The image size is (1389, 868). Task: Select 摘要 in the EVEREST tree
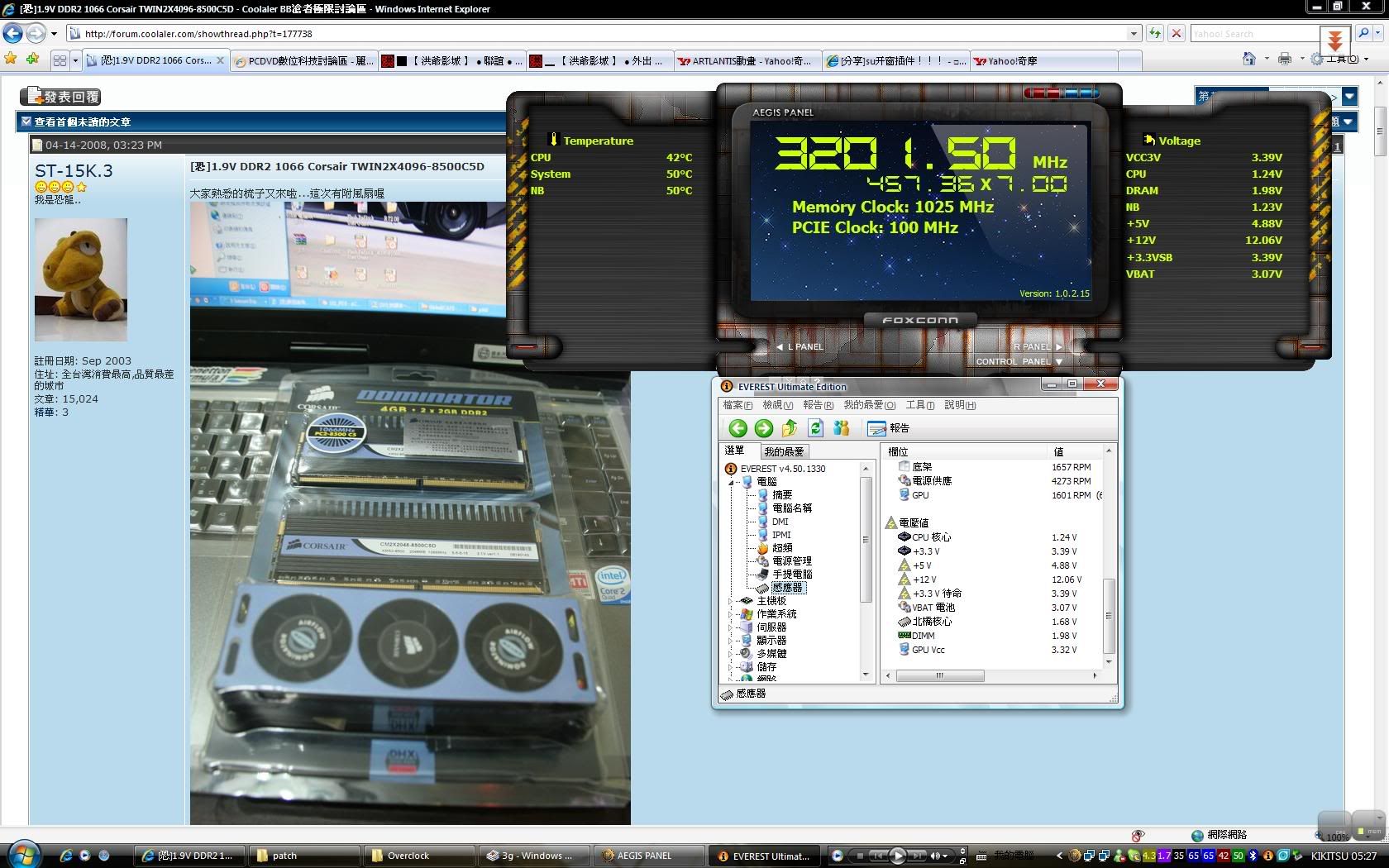782,495
